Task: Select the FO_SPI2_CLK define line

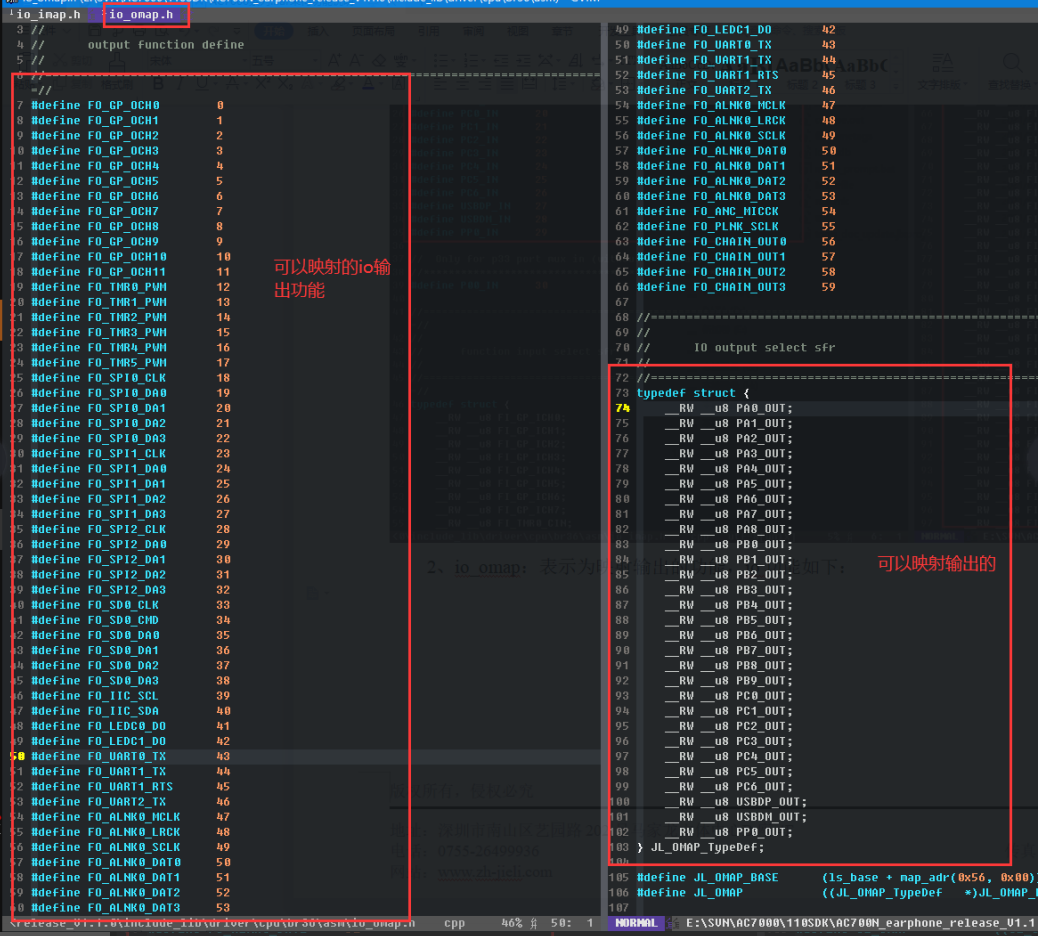Action: [130, 529]
